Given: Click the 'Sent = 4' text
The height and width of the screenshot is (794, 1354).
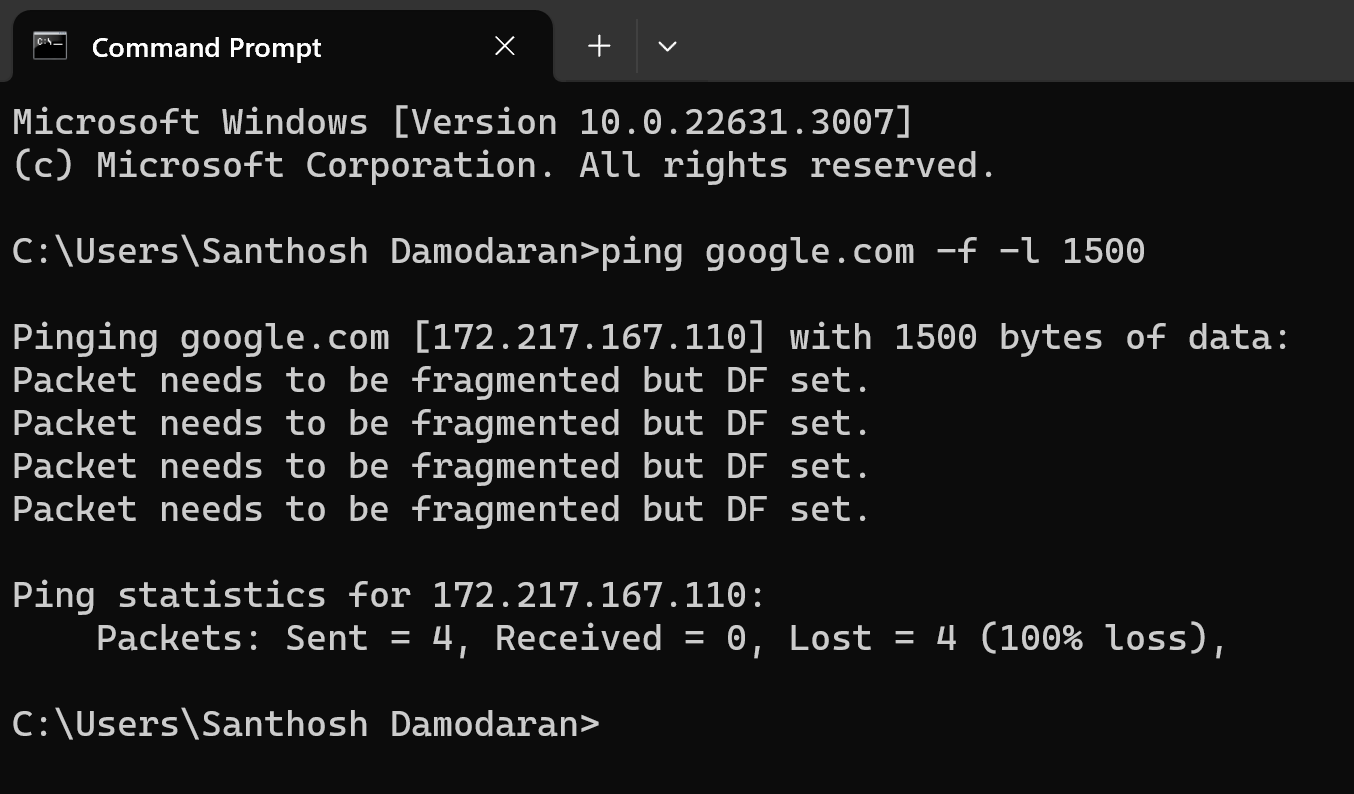Looking at the screenshot, I should 376,639.
